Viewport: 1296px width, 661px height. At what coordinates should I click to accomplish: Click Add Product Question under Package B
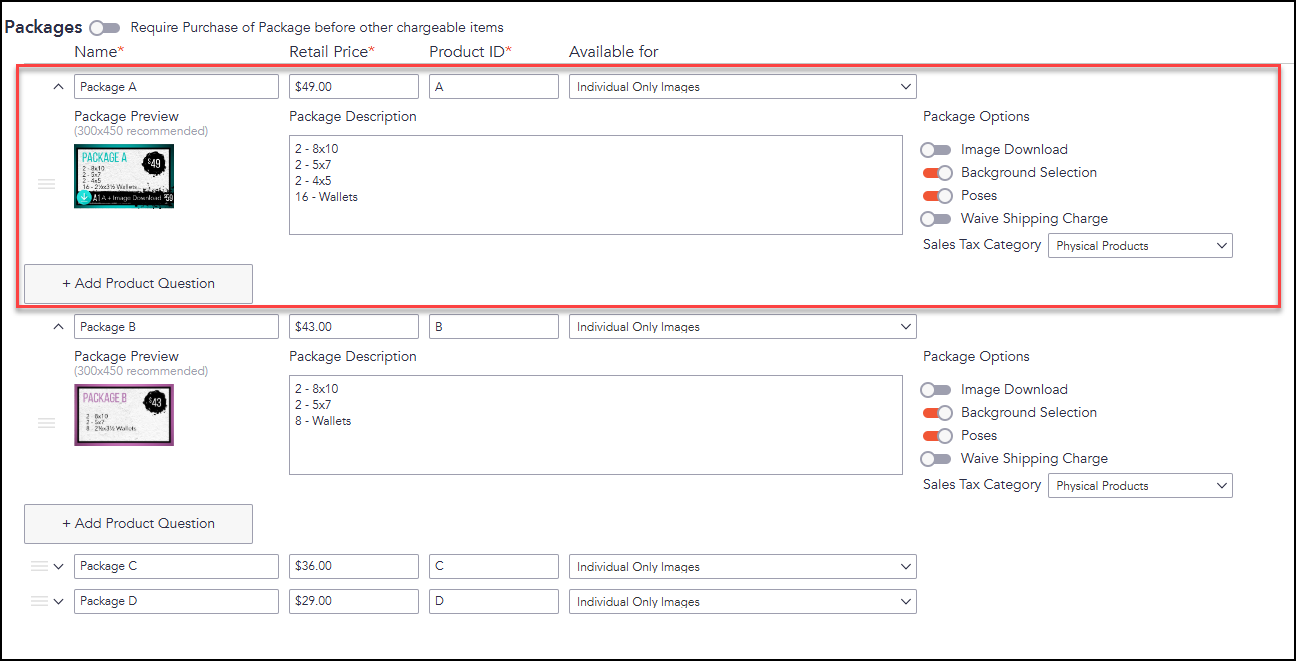[x=138, y=524]
